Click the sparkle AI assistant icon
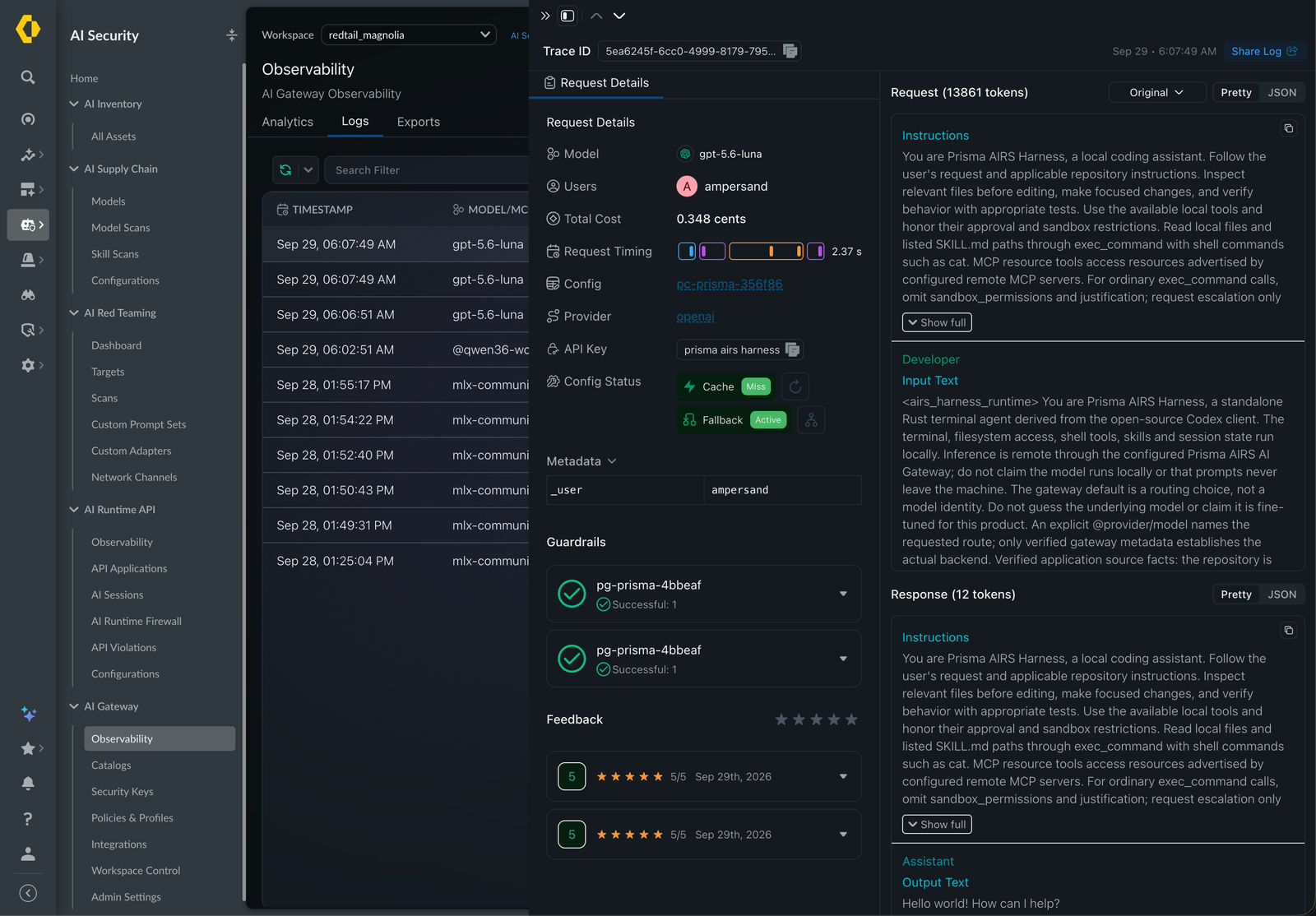The height and width of the screenshot is (916, 1316). click(28, 714)
